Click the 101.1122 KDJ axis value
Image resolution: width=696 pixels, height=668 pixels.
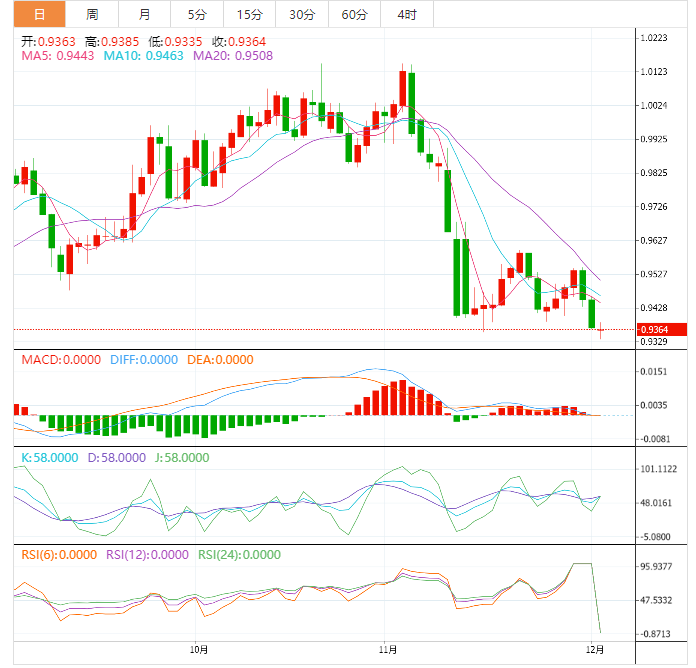(659, 470)
